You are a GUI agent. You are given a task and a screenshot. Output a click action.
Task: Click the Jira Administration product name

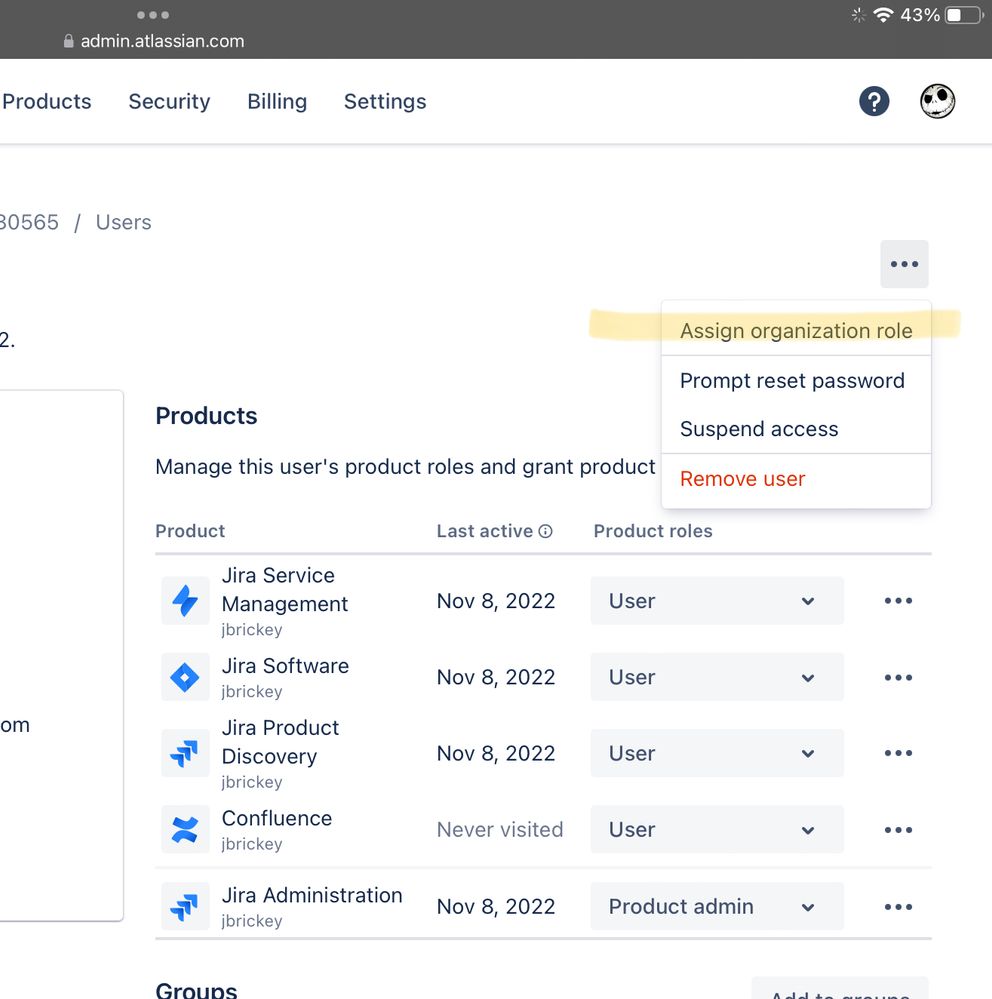click(312, 895)
